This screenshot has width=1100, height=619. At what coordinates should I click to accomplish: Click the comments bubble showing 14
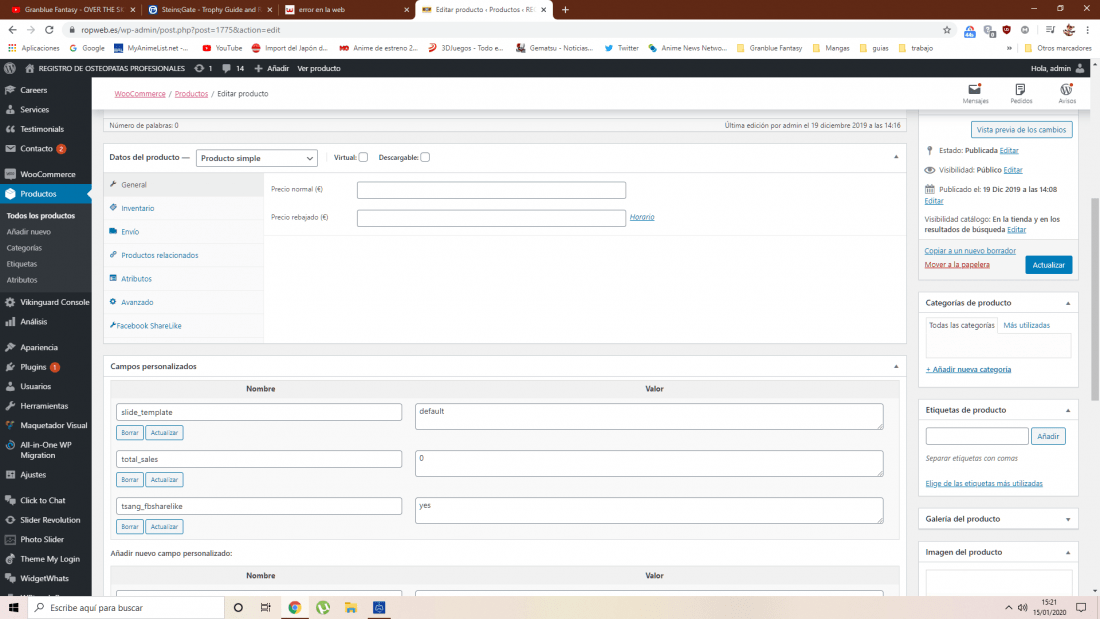233,68
